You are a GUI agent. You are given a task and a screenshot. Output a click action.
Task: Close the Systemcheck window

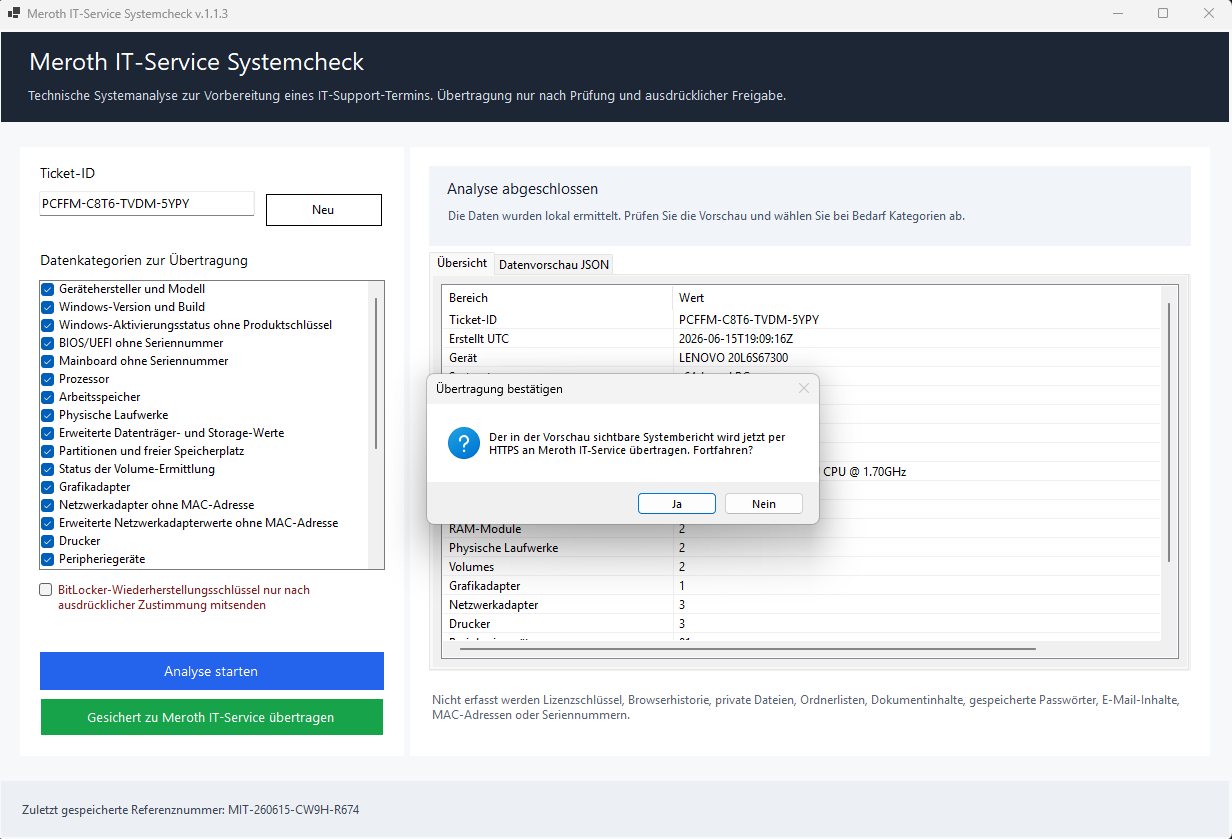[1209, 14]
